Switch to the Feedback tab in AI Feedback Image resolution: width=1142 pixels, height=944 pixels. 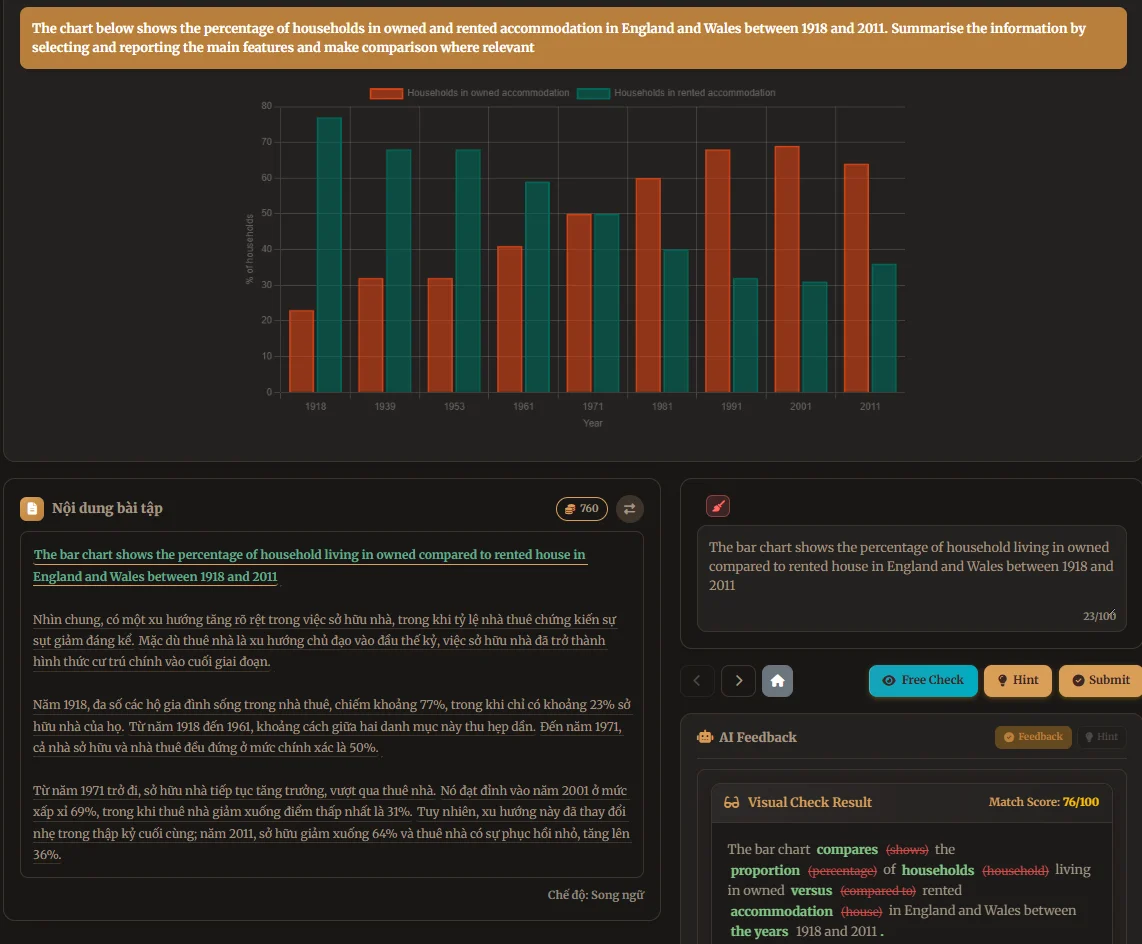(x=1033, y=737)
